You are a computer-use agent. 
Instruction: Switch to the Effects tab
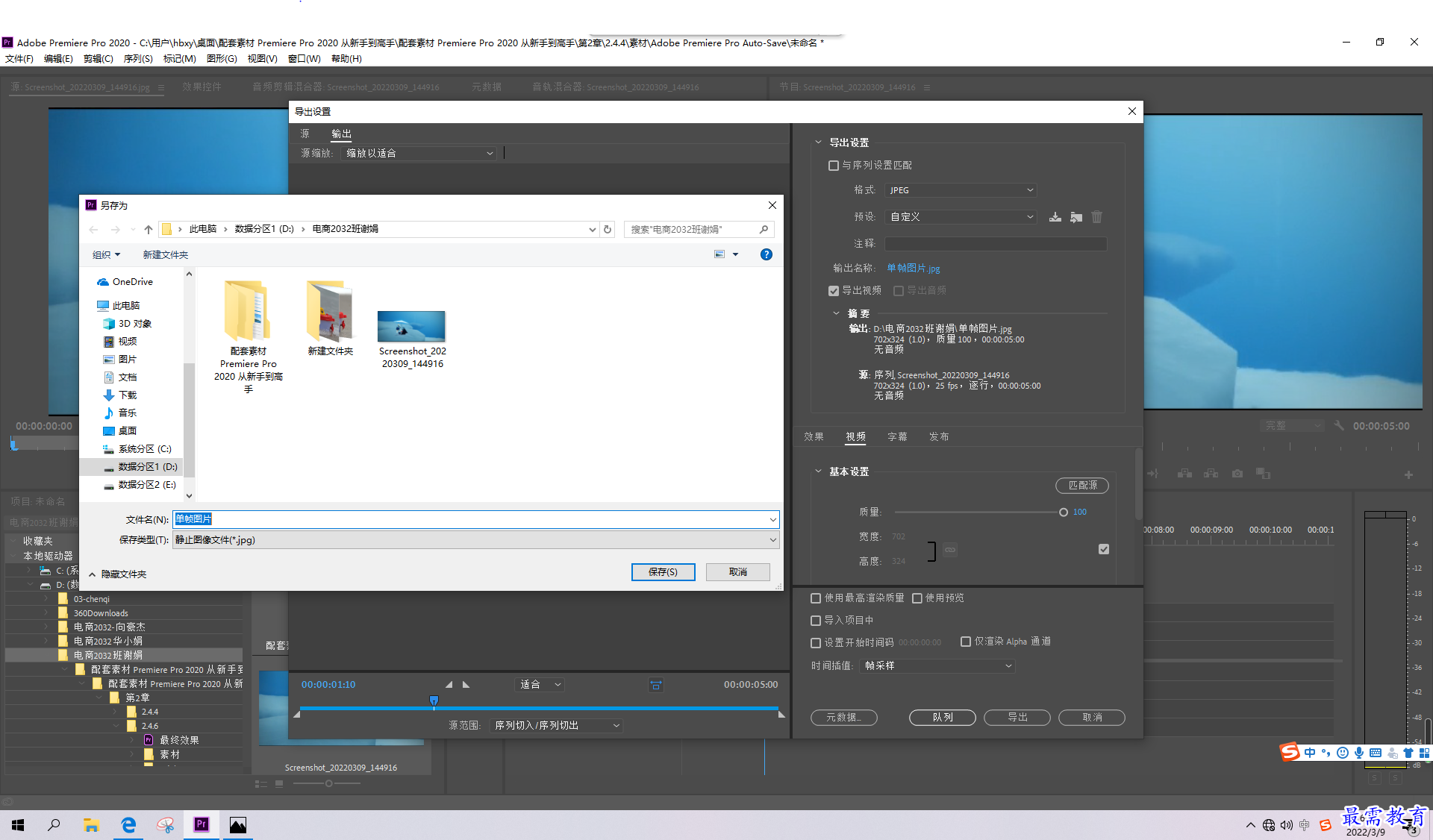[x=814, y=436]
